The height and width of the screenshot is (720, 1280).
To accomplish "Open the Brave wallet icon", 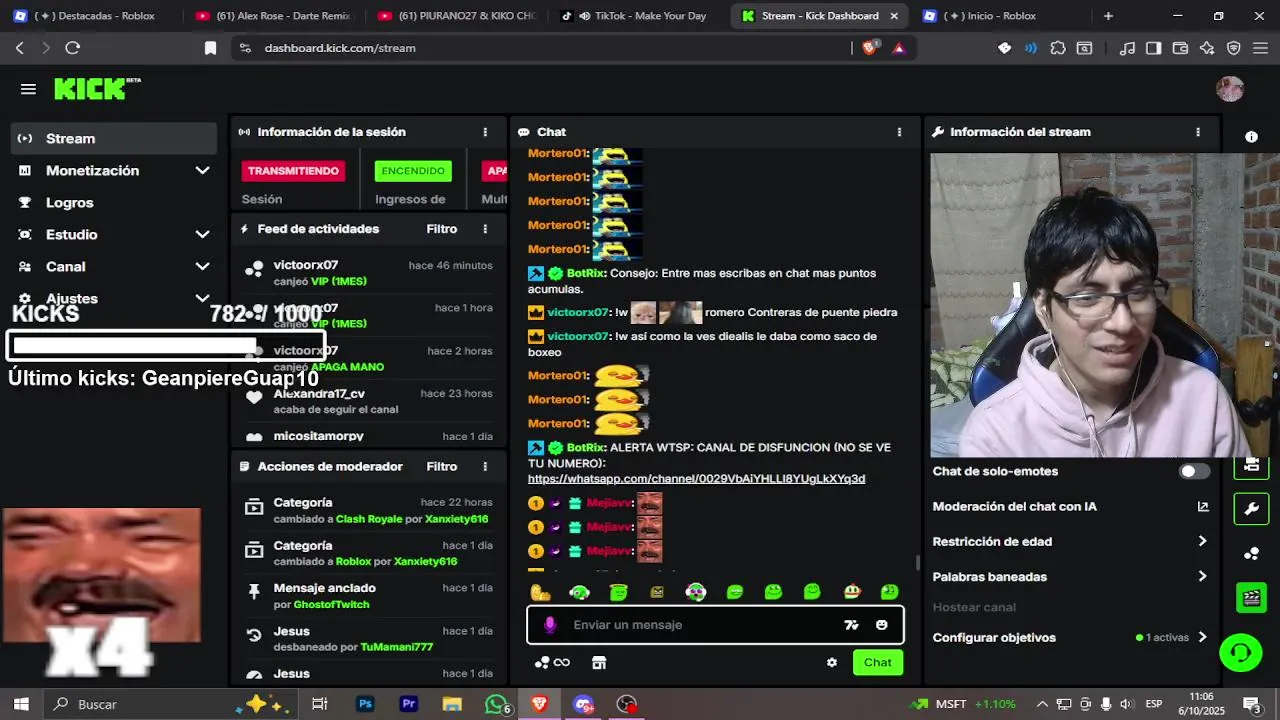I will pyautogui.click(x=1180, y=48).
